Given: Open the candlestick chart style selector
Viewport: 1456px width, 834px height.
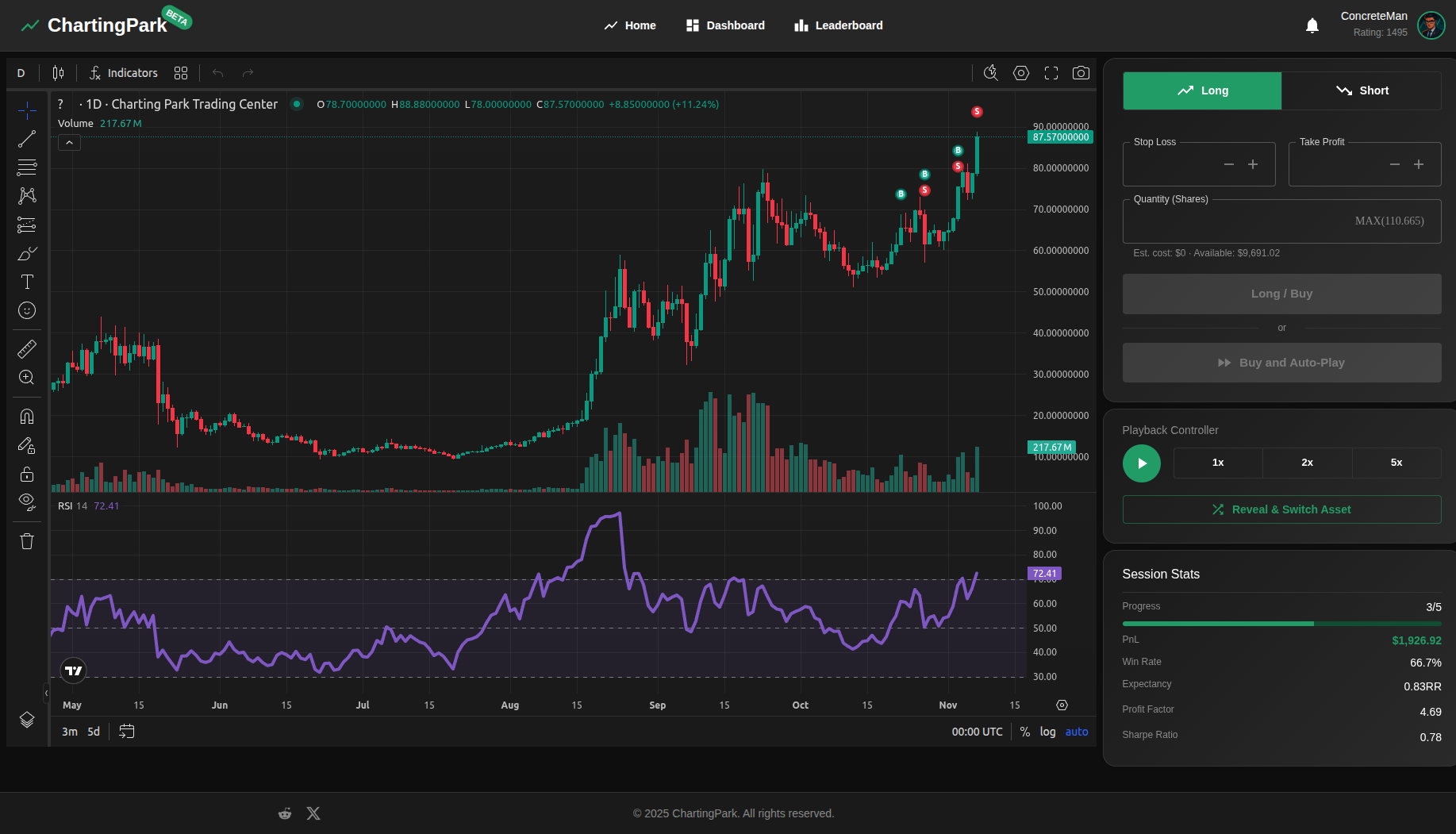Looking at the screenshot, I should 58,73.
